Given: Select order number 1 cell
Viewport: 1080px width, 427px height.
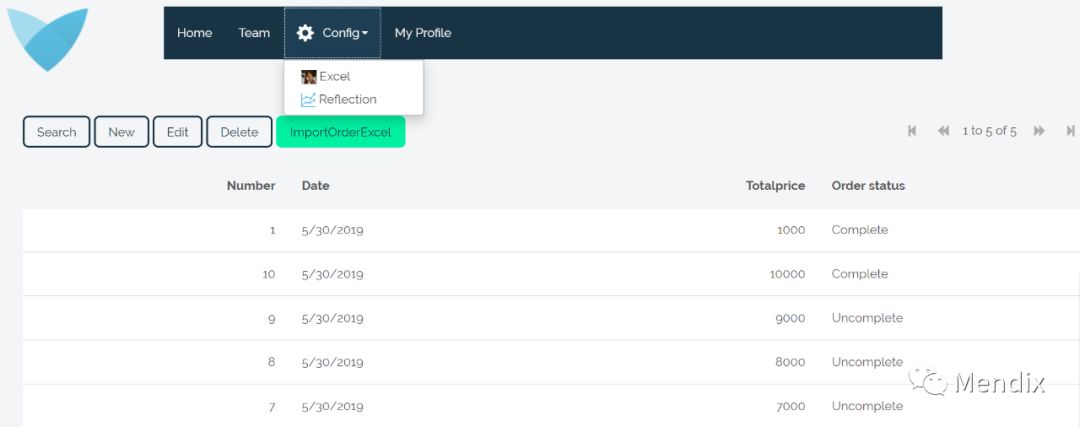Looking at the screenshot, I should point(272,230).
